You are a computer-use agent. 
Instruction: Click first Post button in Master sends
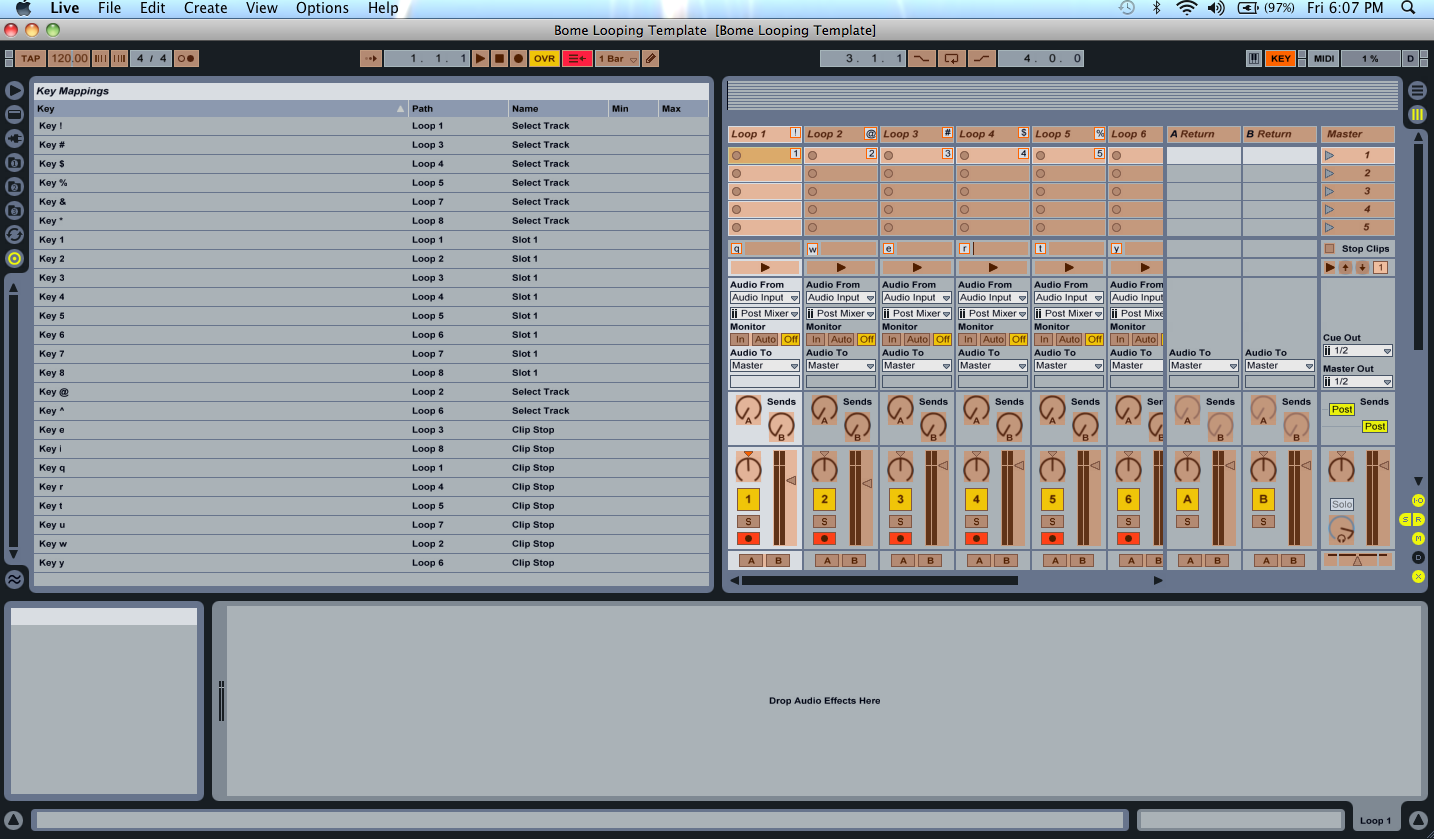1341,410
